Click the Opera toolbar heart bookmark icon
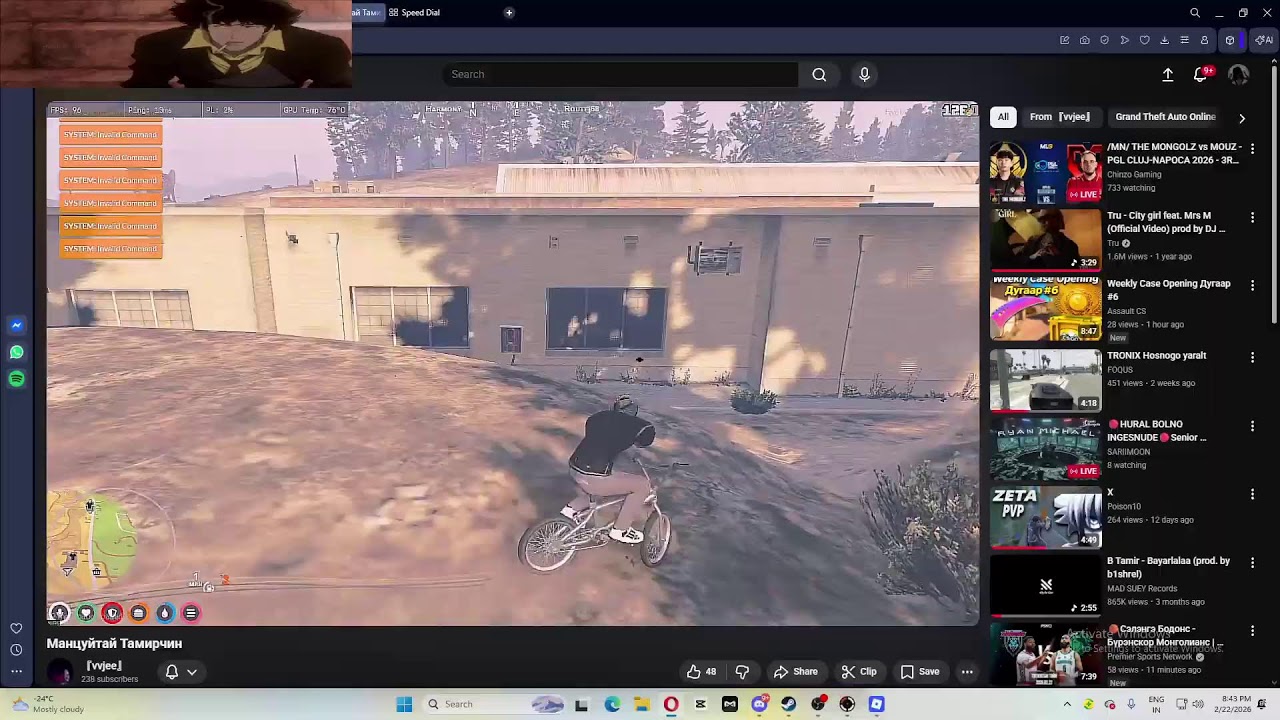Image resolution: width=1280 pixels, height=720 pixels. (x=1145, y=40)
